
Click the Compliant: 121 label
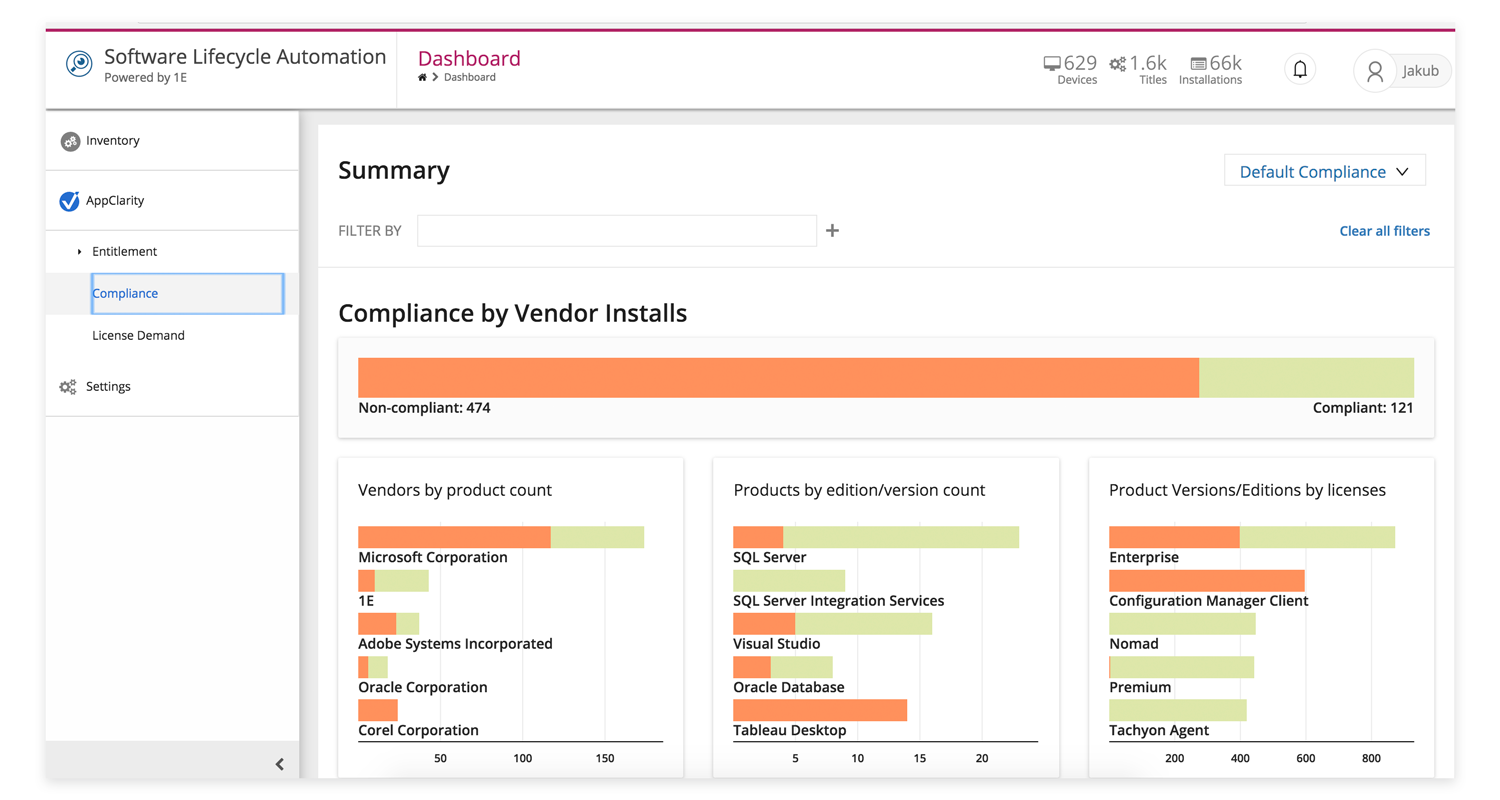point(1363,408)
